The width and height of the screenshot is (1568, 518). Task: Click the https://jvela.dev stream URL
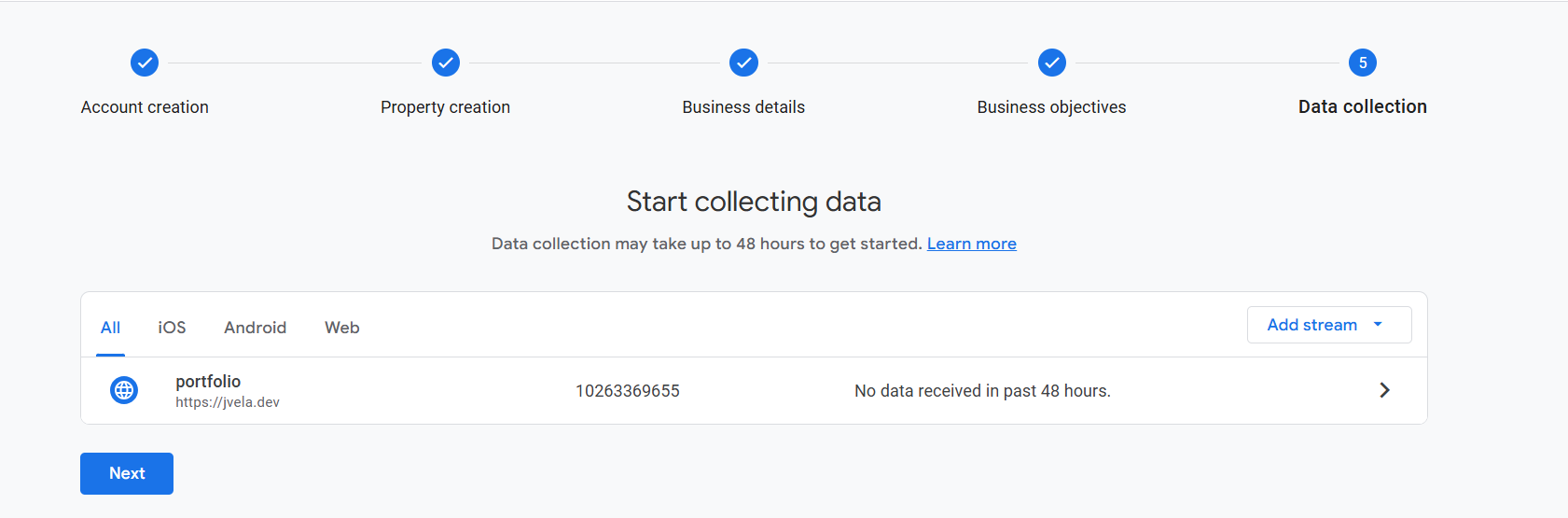coord(228,402)
